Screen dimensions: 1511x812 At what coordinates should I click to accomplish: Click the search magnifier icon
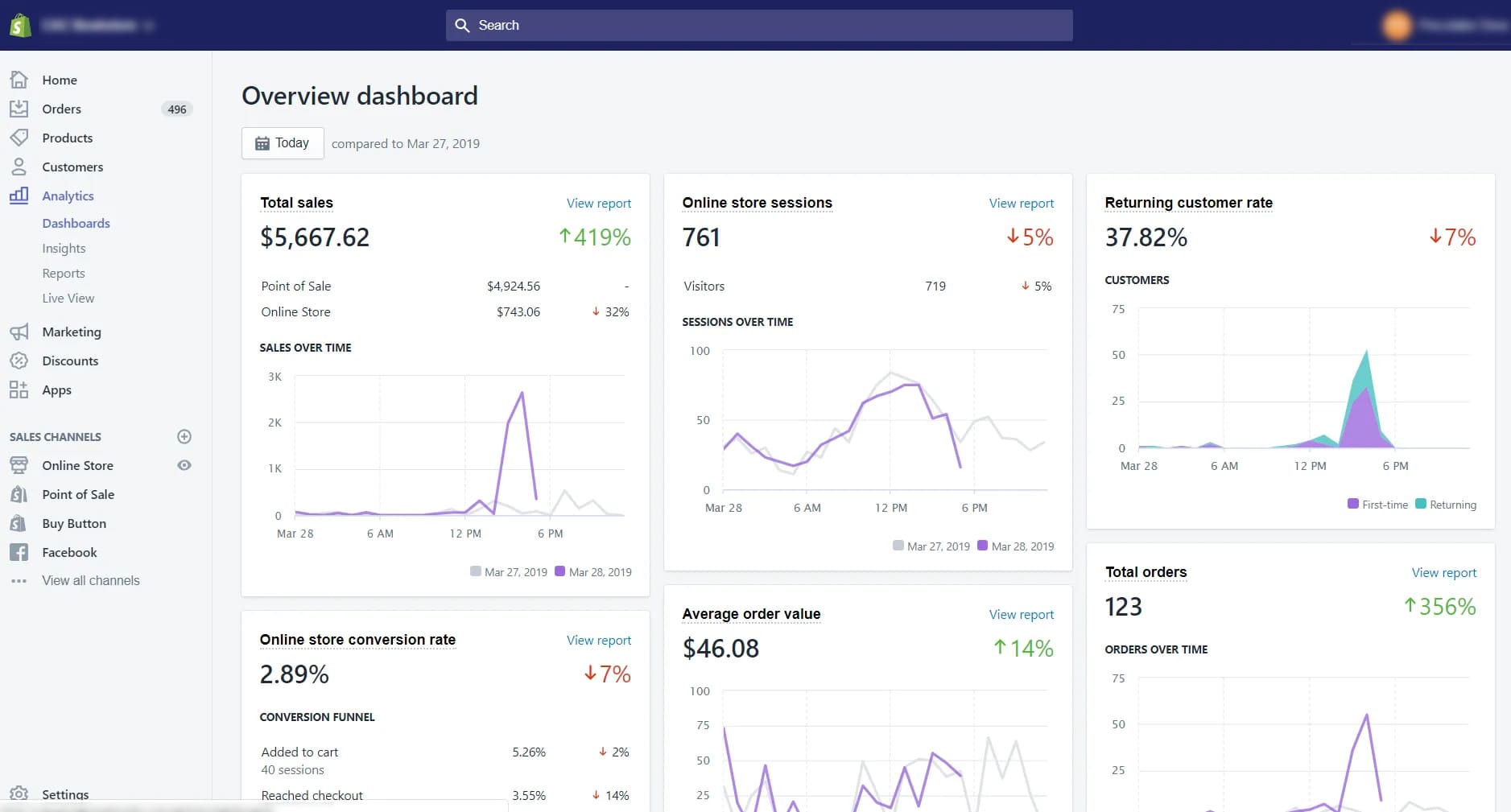coord(462,25)
